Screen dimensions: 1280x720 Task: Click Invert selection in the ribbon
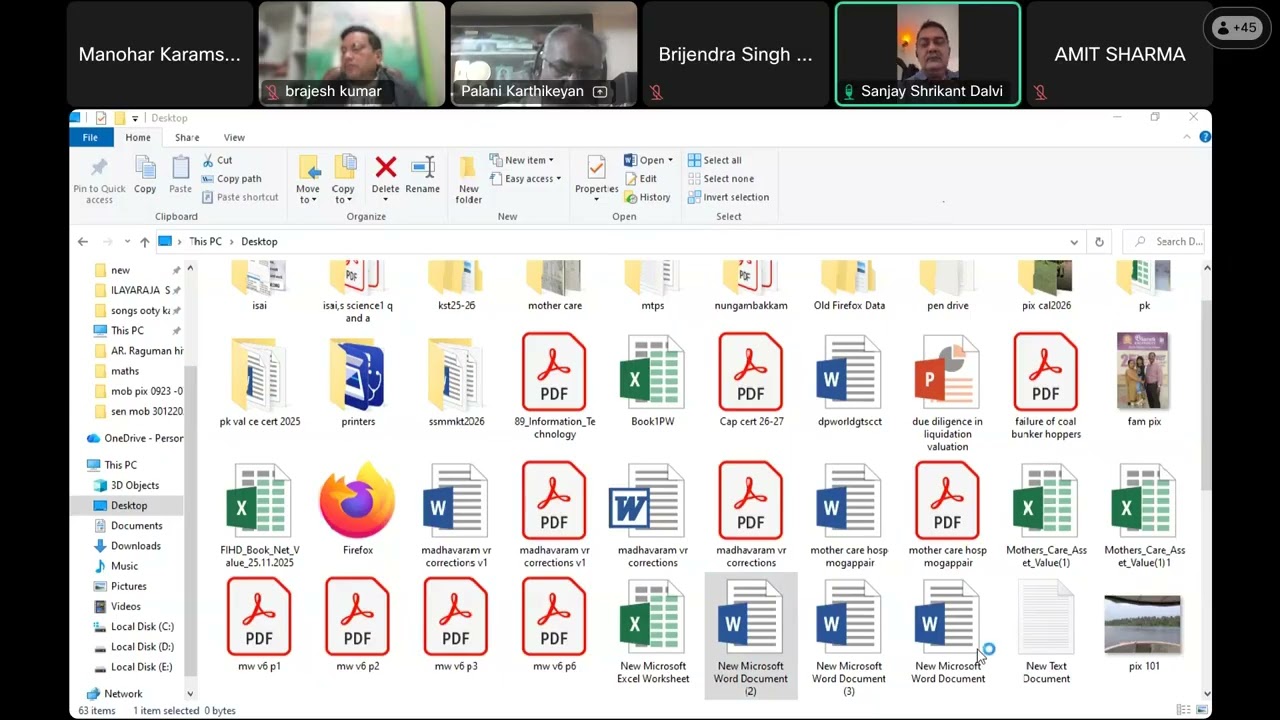728,197
